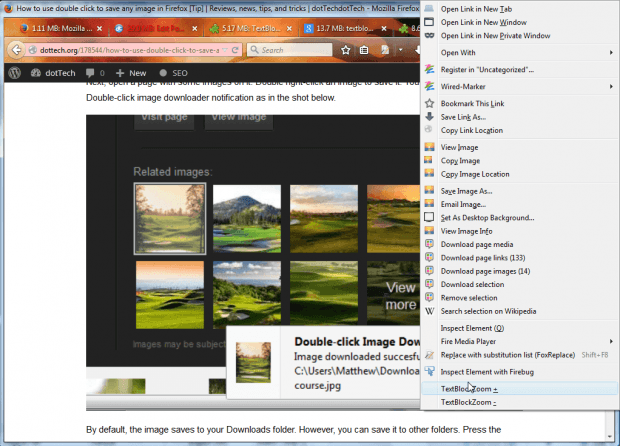Click the View image button in the screenshot

coord(239,121)
